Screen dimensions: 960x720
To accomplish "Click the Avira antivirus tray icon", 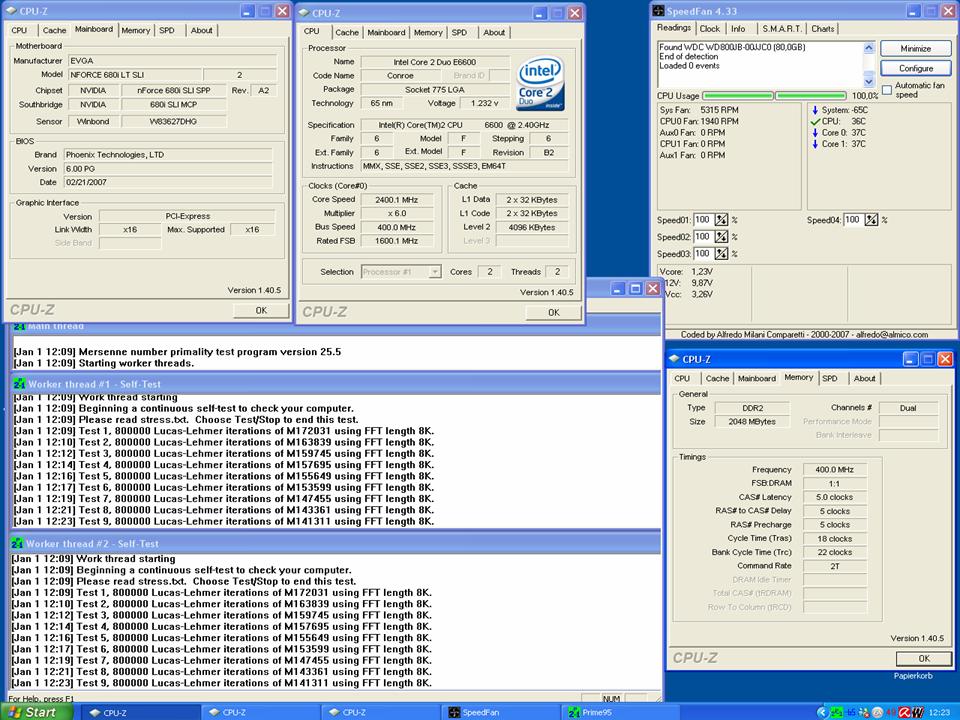I will point(903,712).
